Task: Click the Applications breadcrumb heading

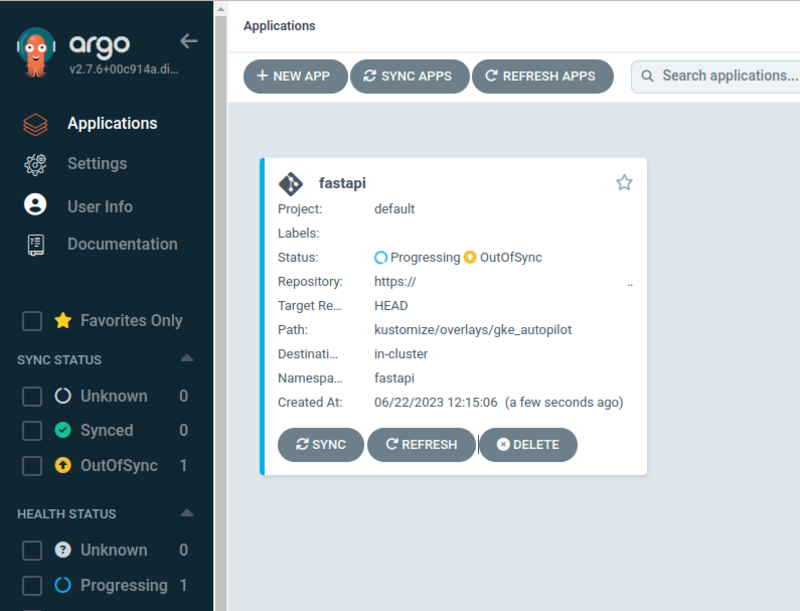Action: pos(280,26)
